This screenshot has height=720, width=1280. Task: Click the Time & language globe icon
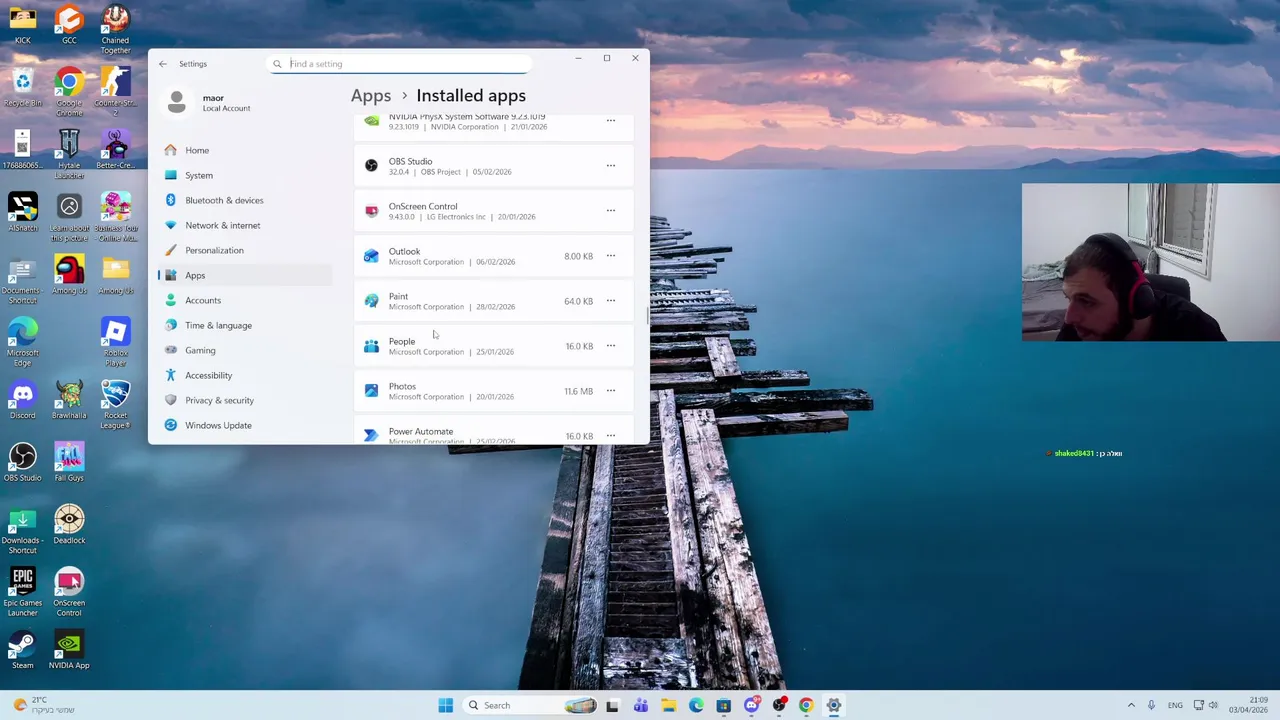point(170,325)
